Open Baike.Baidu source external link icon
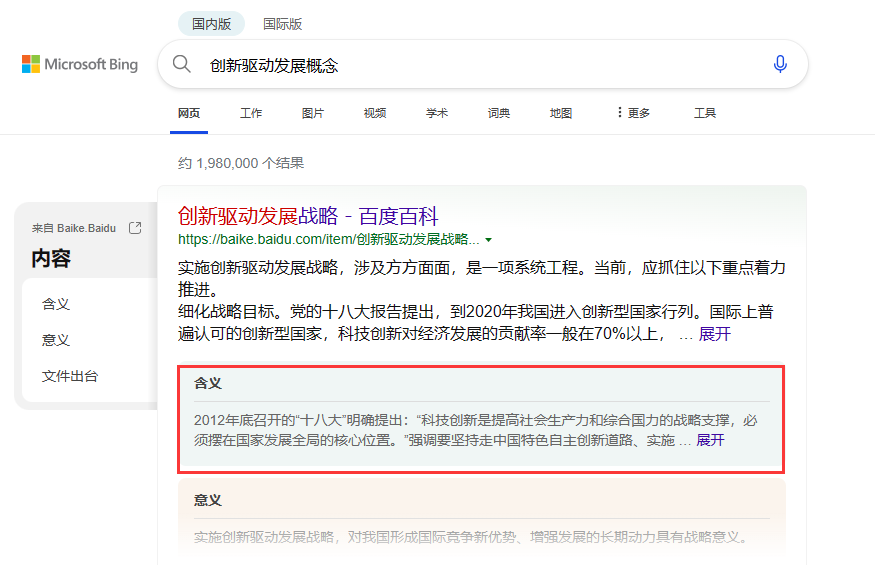Viewport: 875px width, 565px height. coord(135,228)
